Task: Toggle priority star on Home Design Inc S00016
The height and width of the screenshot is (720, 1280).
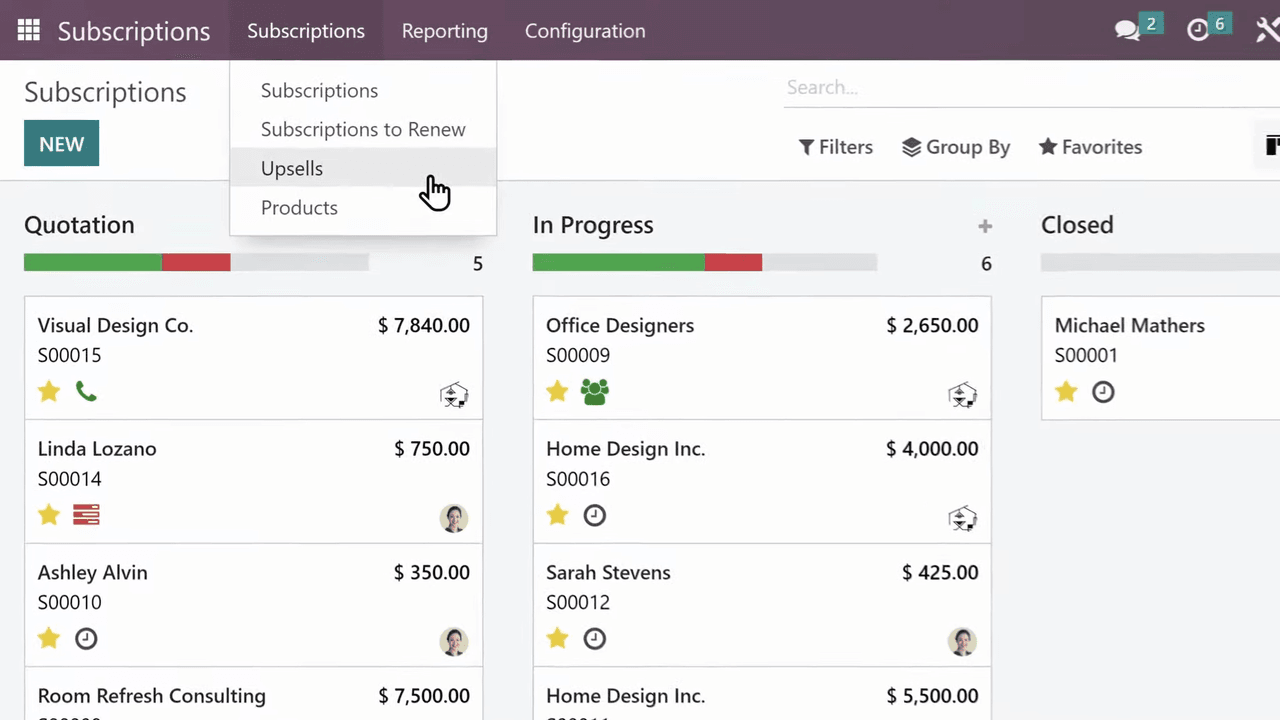Action: (557, 514)
